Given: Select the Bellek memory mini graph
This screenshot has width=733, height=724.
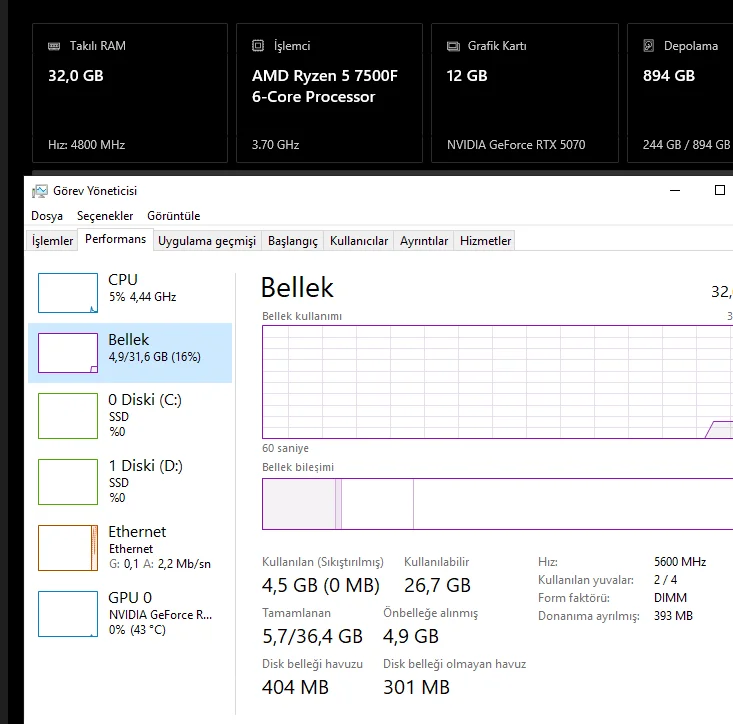Looking at the screenshot, I should 68,353.
